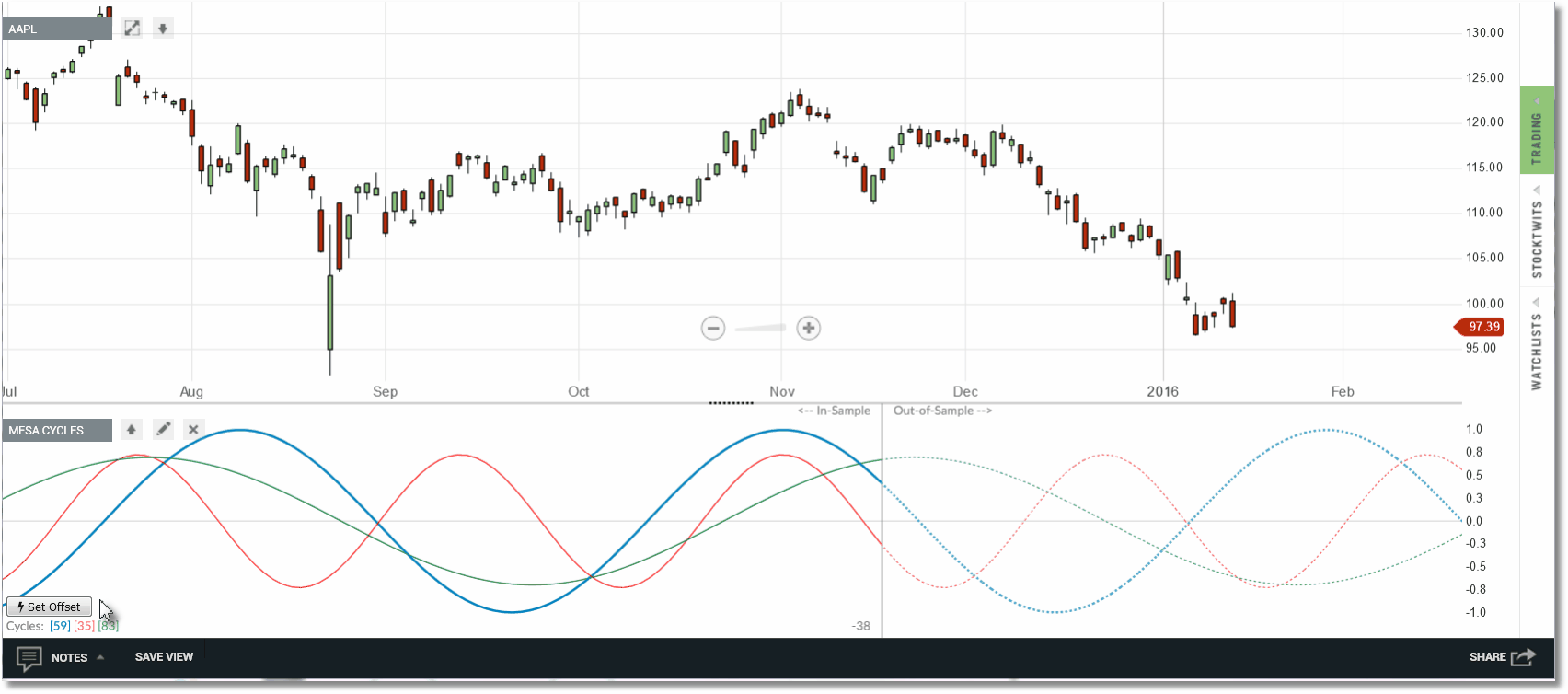Move the AAPL chart panel down
Screen dimensions: 1568x694
point(163,29)
